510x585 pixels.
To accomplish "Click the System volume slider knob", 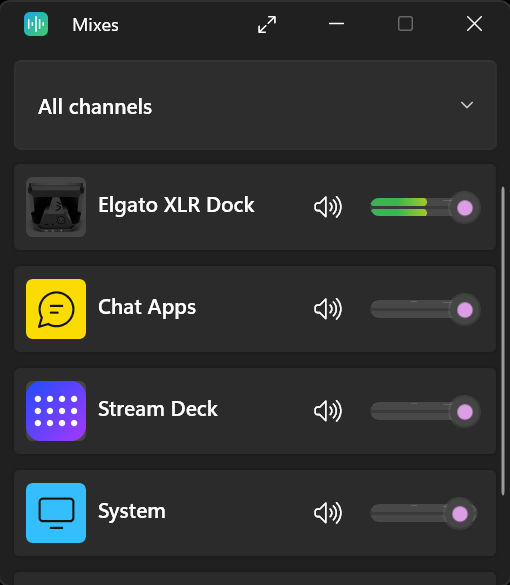I will point(460,514).
